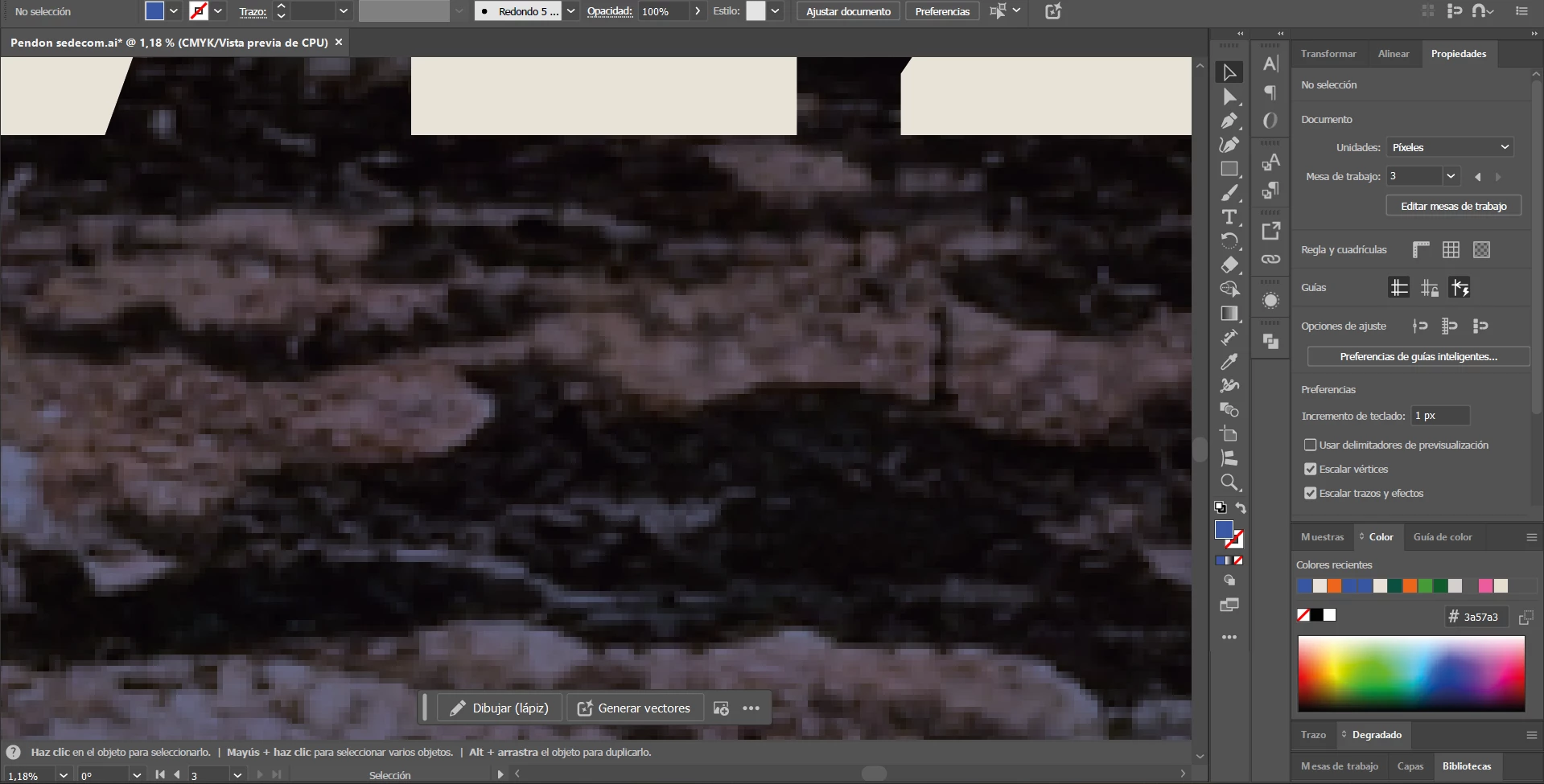Open the Guía de color tab
Image resolution: width=1544 pixels, height=784 pixels.
click(1443, 537)
